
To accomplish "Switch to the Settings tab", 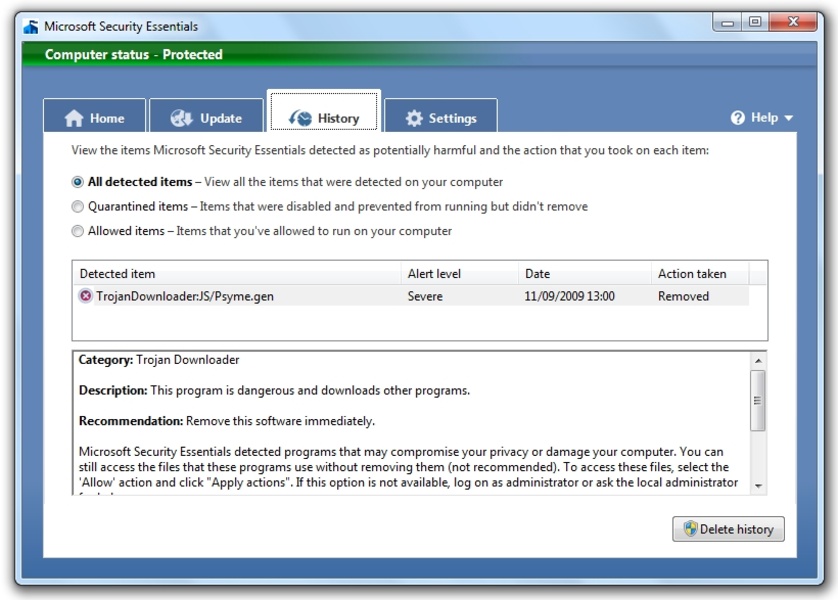I will pyautogui.click(x=440, y=118).
